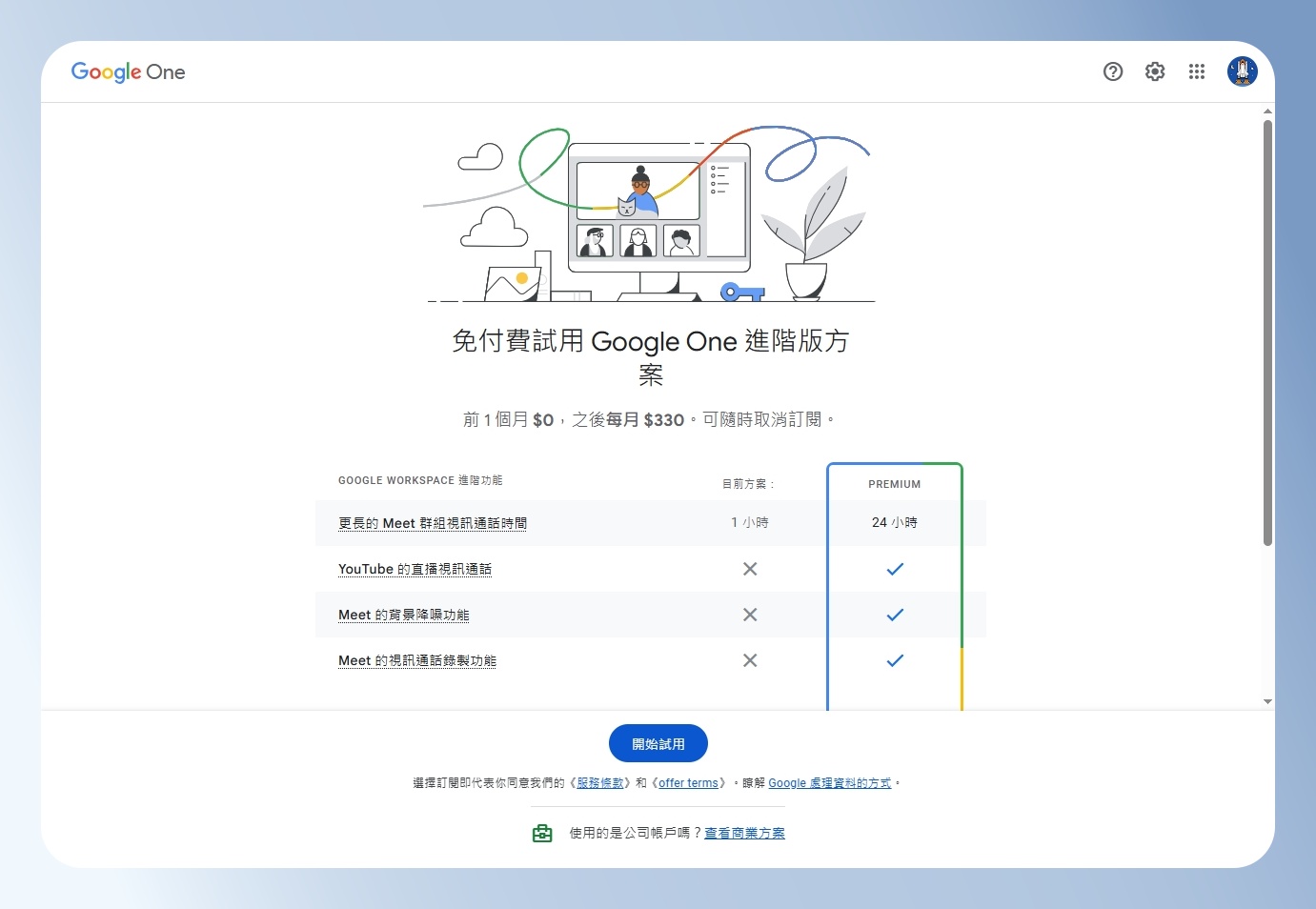Click the Premium checkmark for Meet 的視訊通話錄製功能
This screenshot has width=1316, height=909.
[895, 660]
